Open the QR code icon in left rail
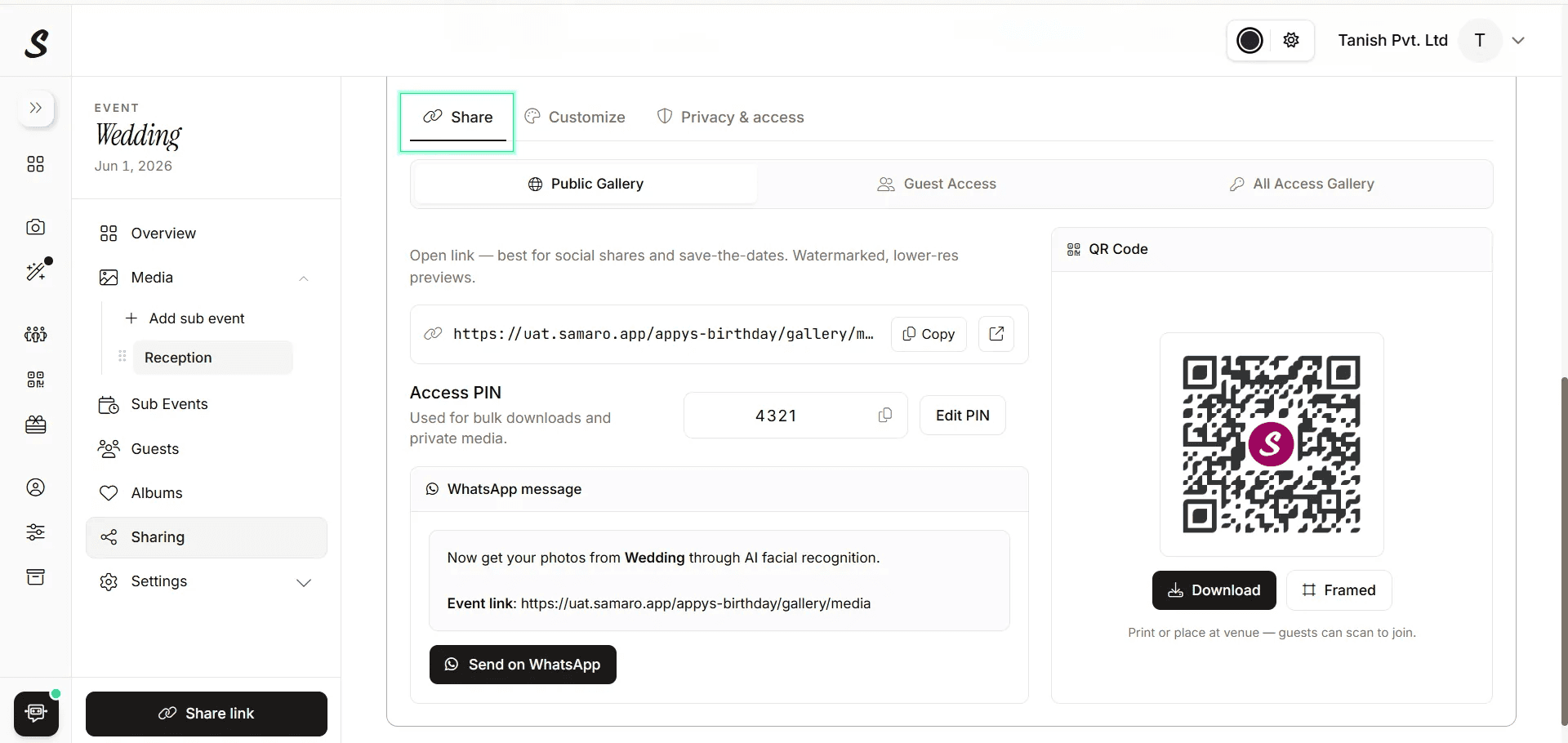Viewport: 1568px width, 743px height. [x=35, y=379]
